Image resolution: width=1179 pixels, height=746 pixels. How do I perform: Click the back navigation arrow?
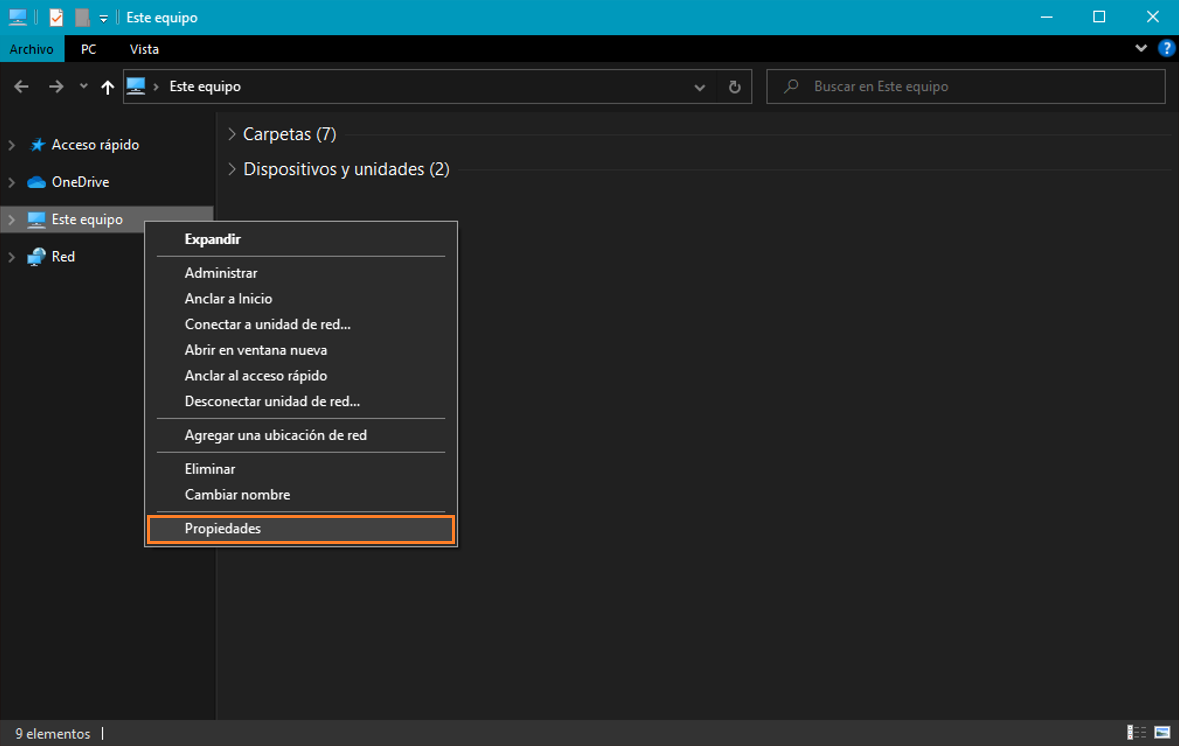point(21,87)
